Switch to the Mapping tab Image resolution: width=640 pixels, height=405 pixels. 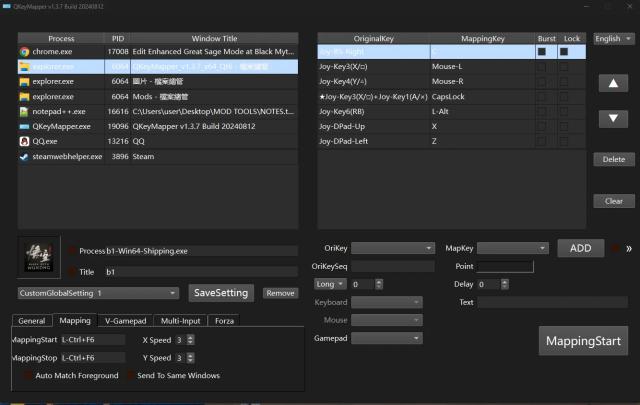click(x=75, y=320)
